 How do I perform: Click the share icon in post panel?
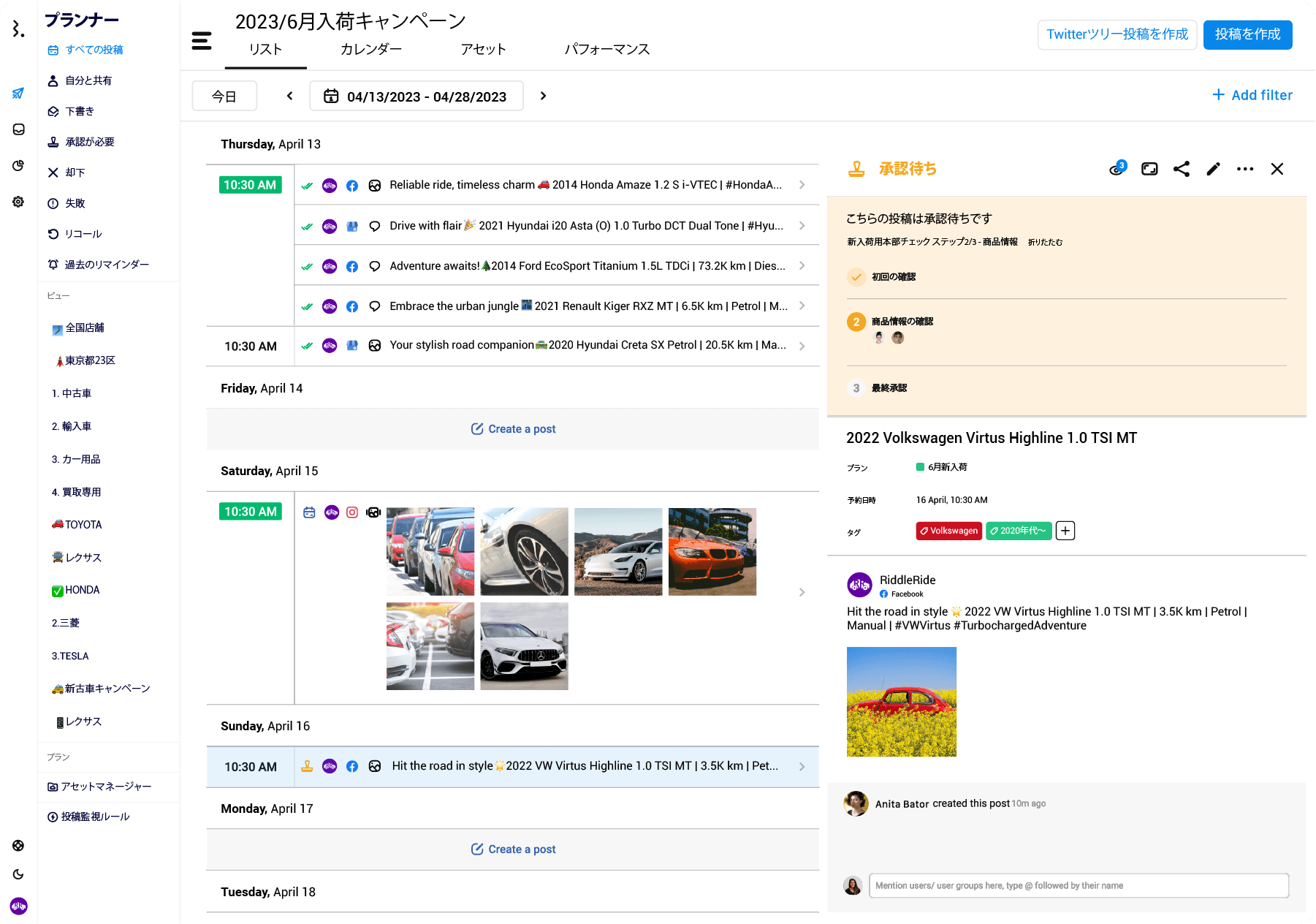coord(1181,169)
